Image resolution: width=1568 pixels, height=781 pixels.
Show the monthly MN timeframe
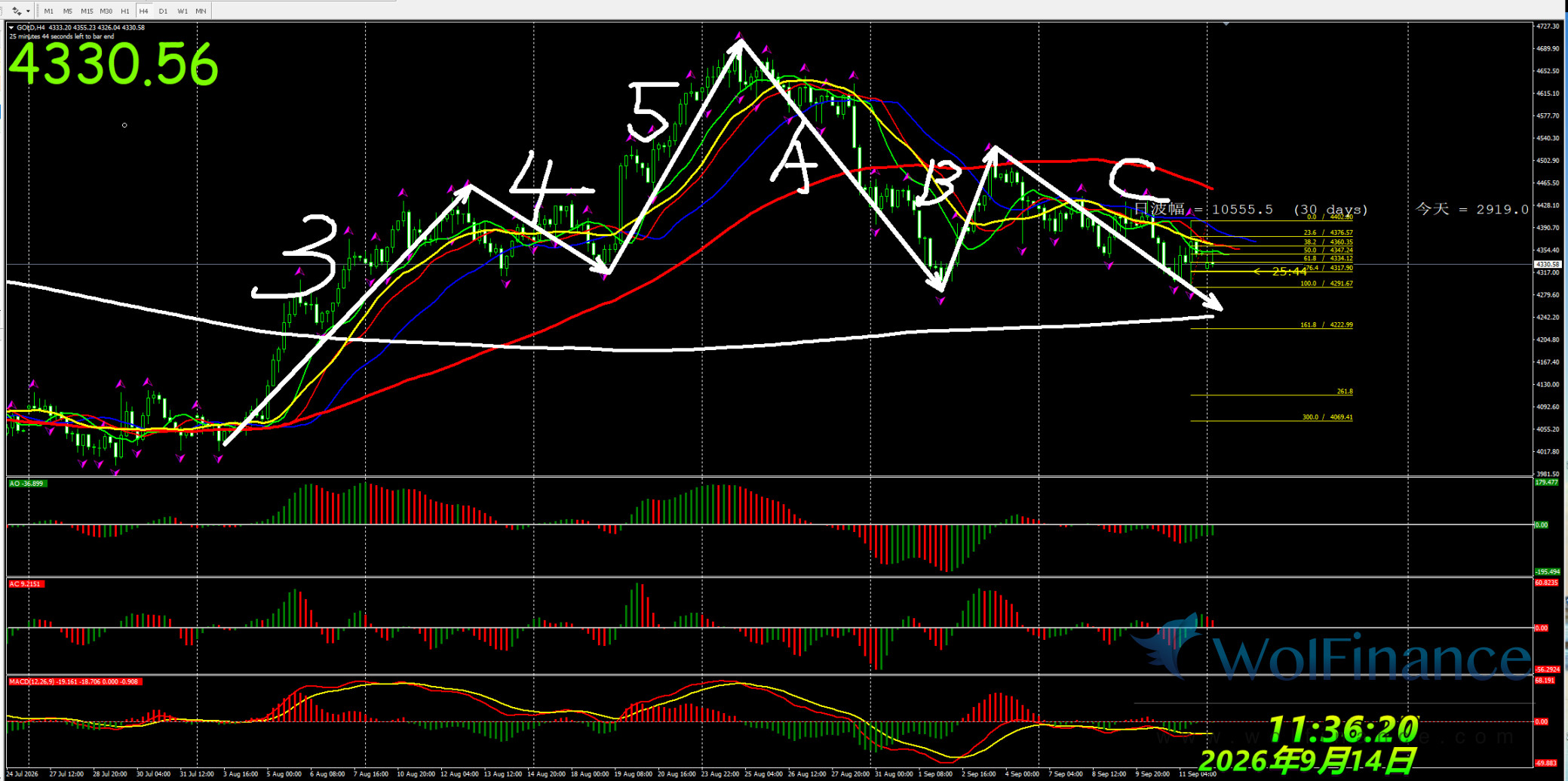coord(201,11)
